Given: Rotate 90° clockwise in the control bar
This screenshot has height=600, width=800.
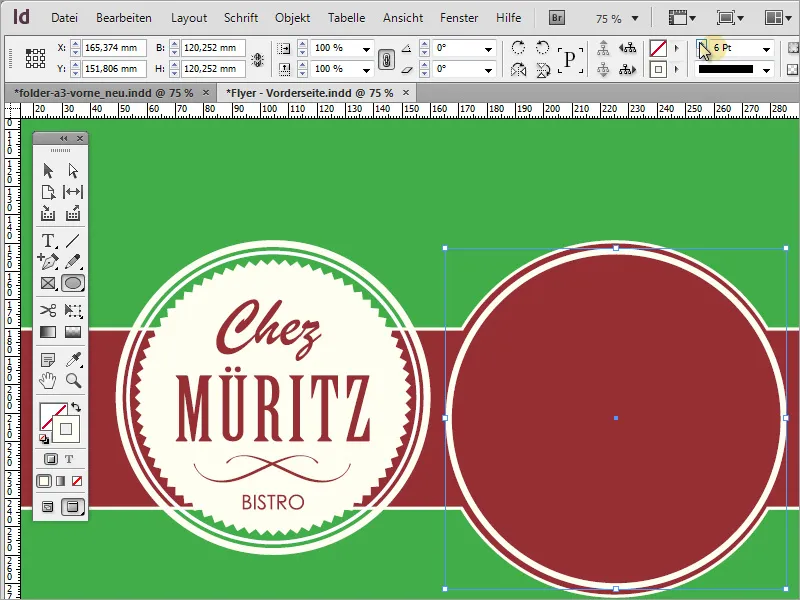Looking at the screenshot, I should pyautogui.click(x=518, y=47).
